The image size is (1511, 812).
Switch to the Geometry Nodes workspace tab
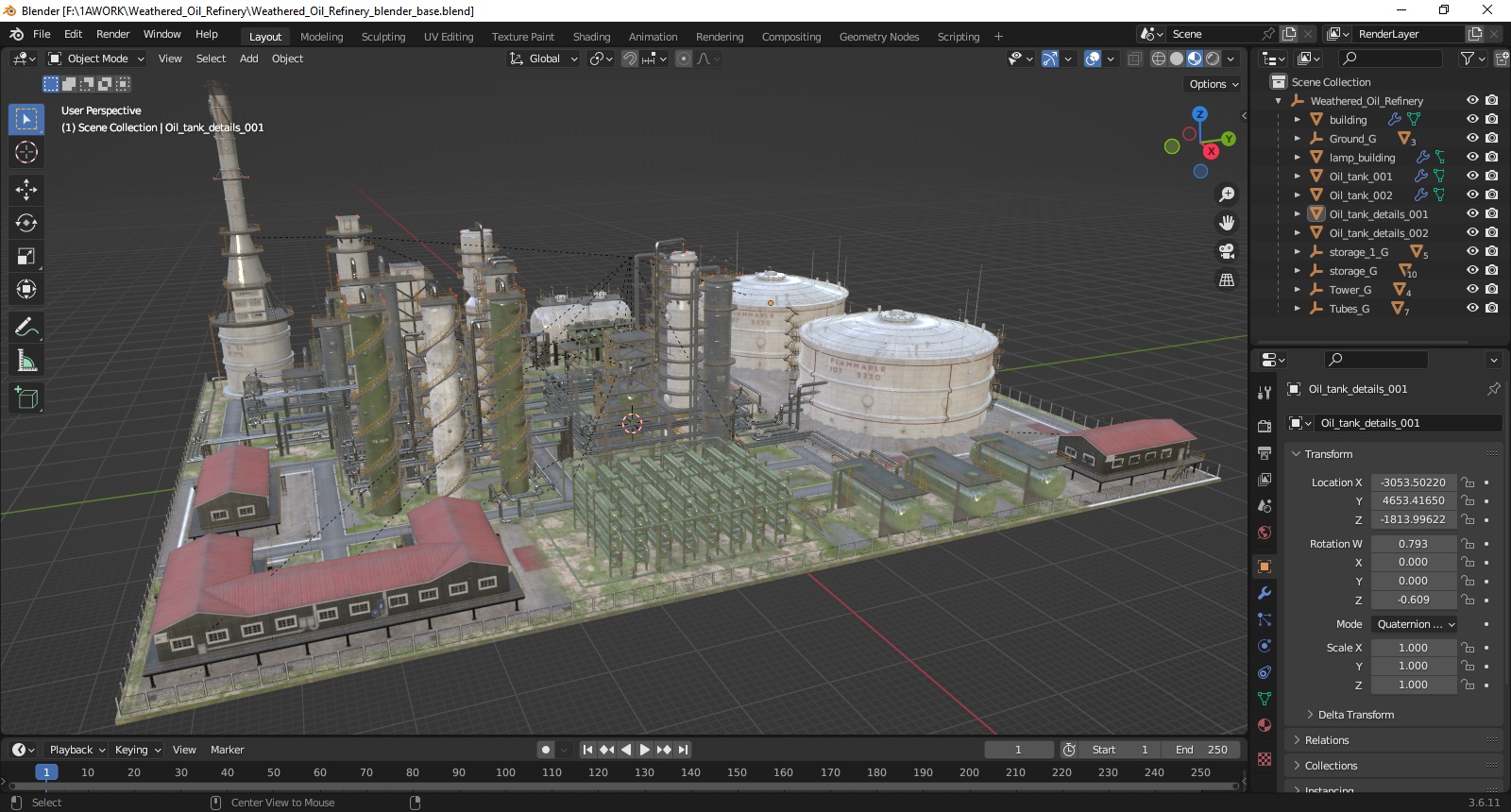[x=878, y=37]
